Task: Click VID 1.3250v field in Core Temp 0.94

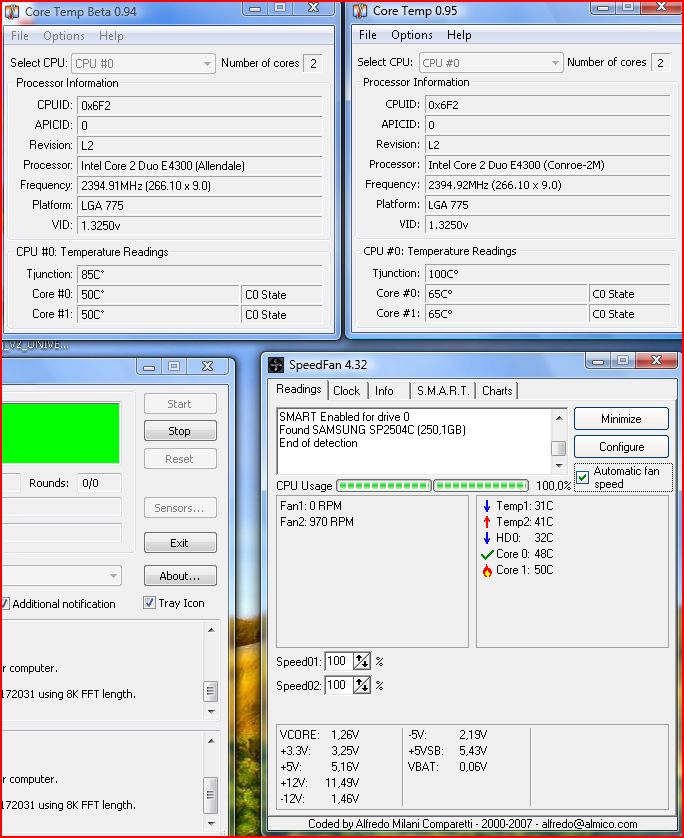Action: click(200, 226)
